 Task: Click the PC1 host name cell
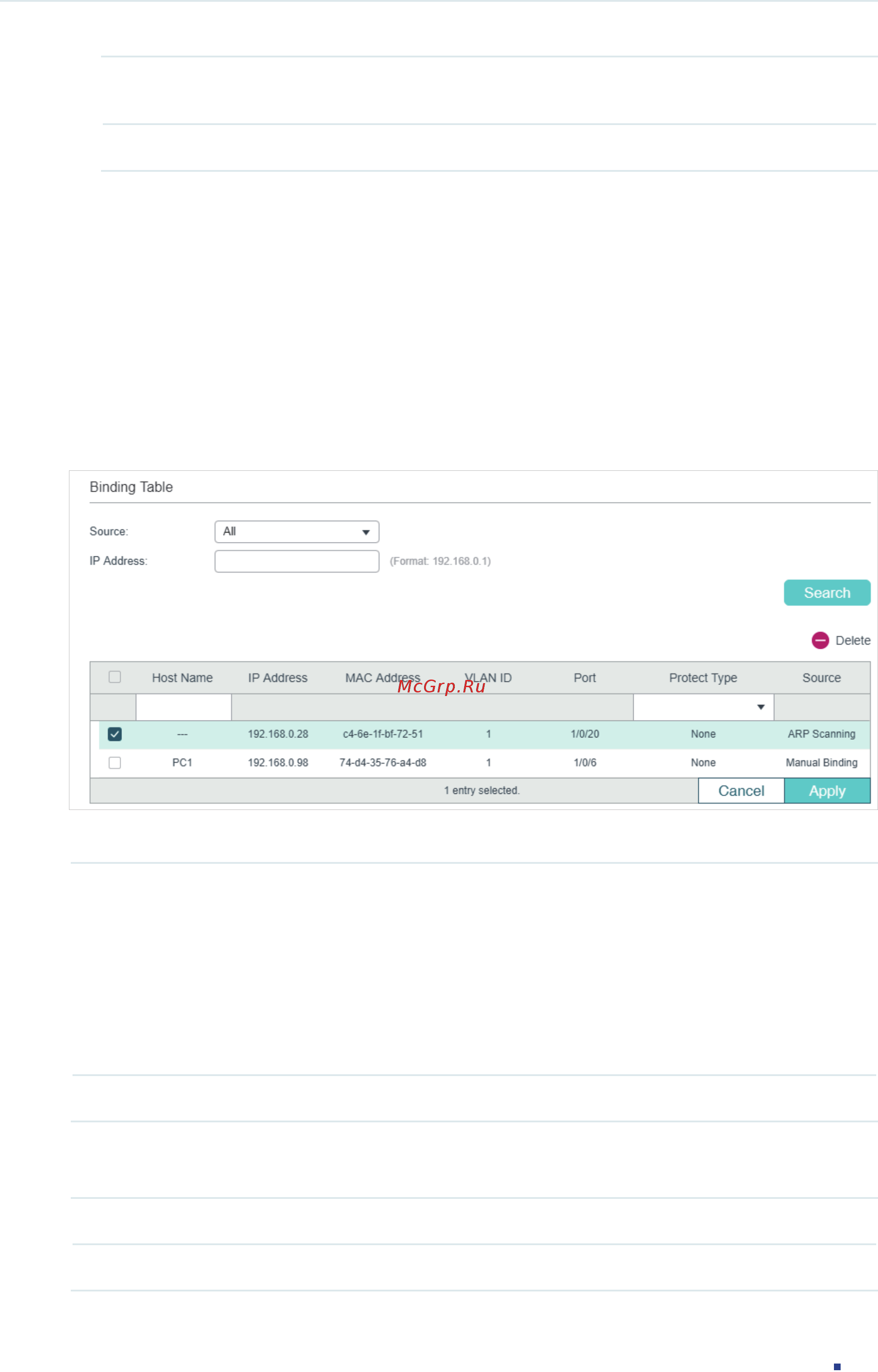(x=182, y=762)
